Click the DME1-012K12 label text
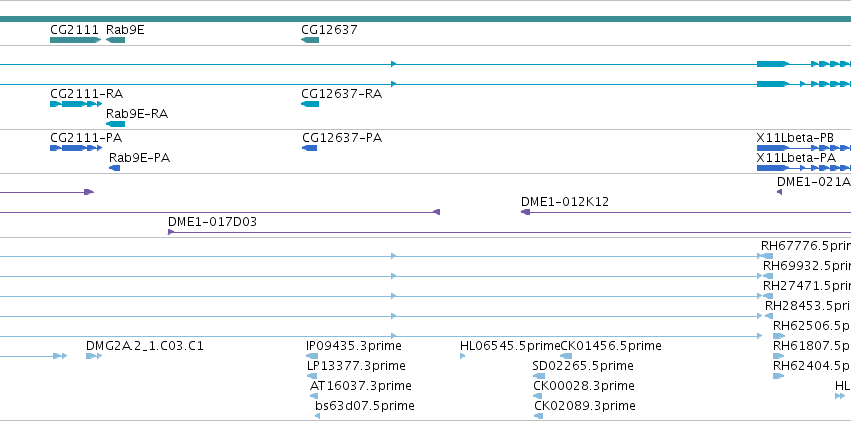This screenshot has width=851, height=421. [x=565, y=202]
